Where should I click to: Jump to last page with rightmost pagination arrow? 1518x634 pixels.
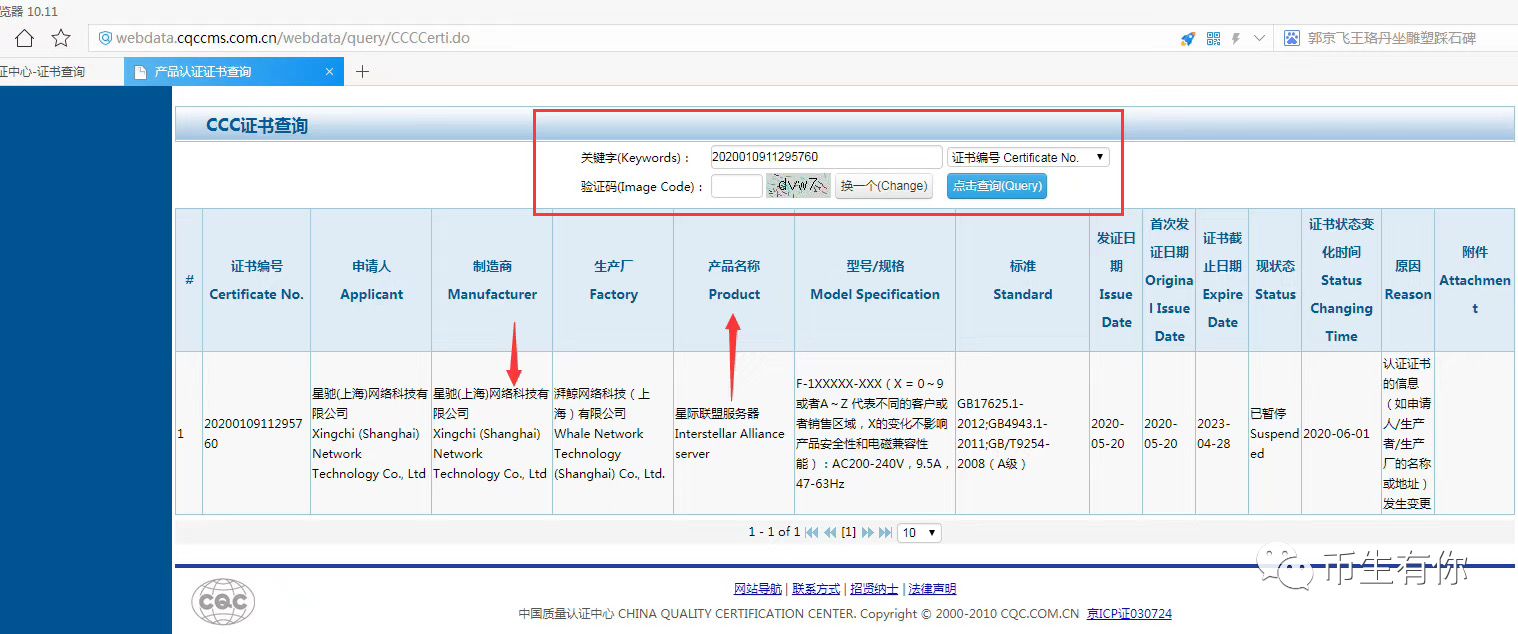click(x=884, y=532)
